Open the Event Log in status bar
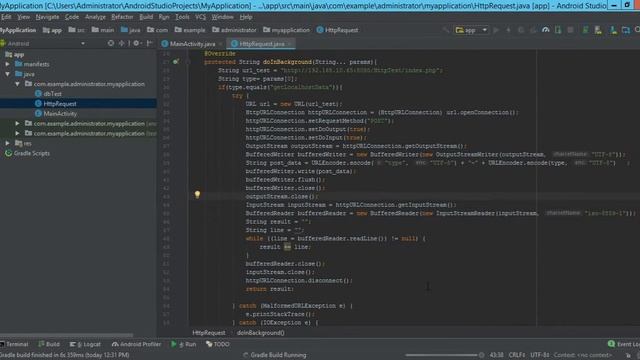This screenshot has width=640, height=360. 623,344
